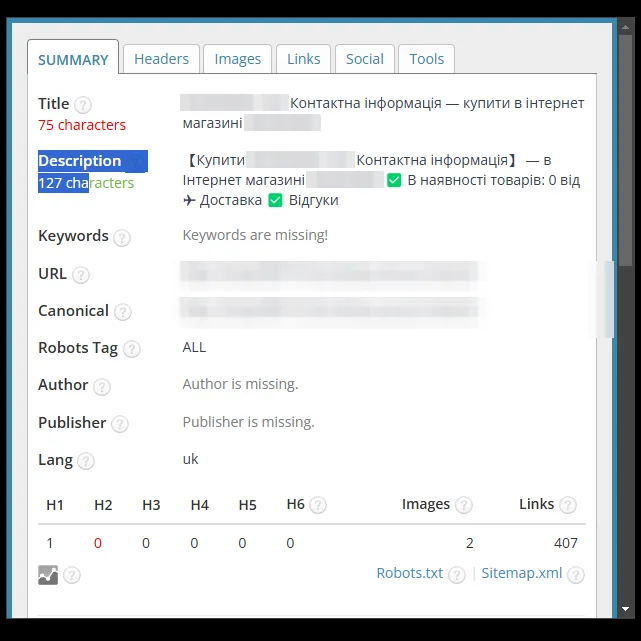Click the H2 column header
641x641 pixels.
103,505
